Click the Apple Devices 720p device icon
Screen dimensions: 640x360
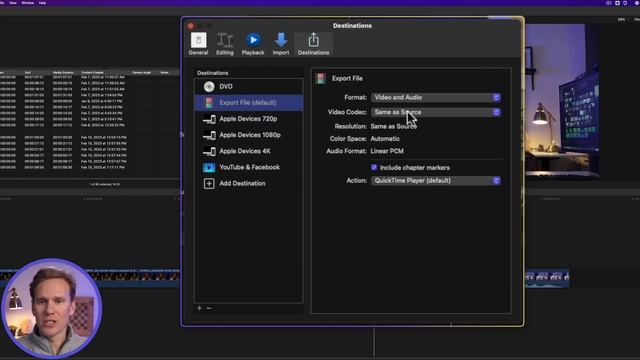[209, 119]
